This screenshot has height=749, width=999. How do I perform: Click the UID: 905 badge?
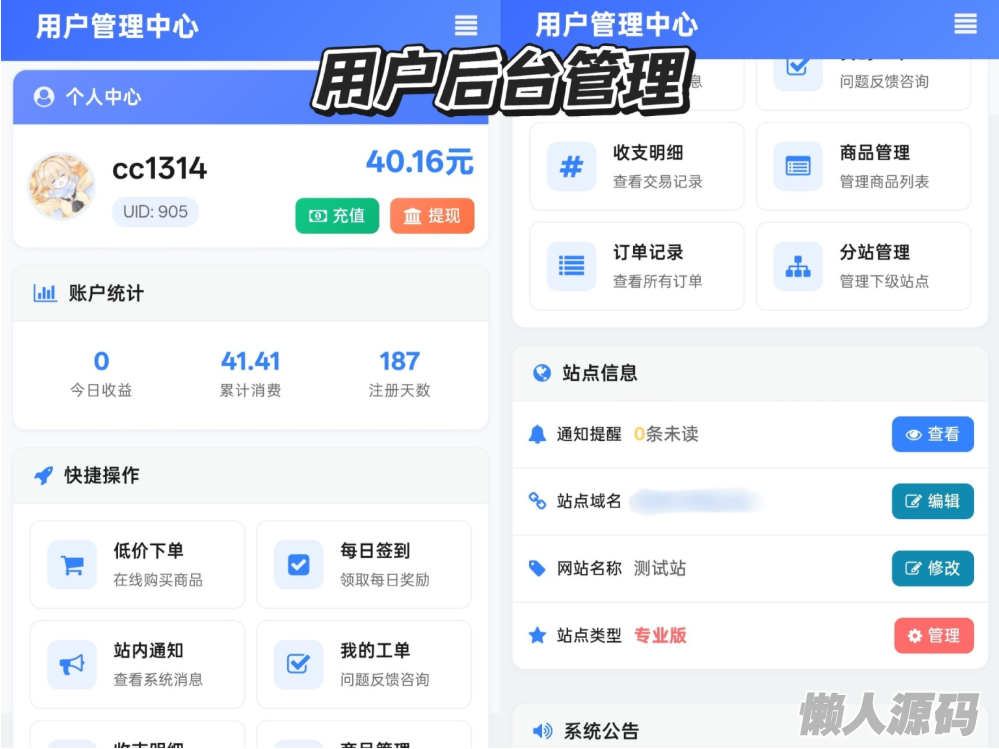tap(155, 211)
